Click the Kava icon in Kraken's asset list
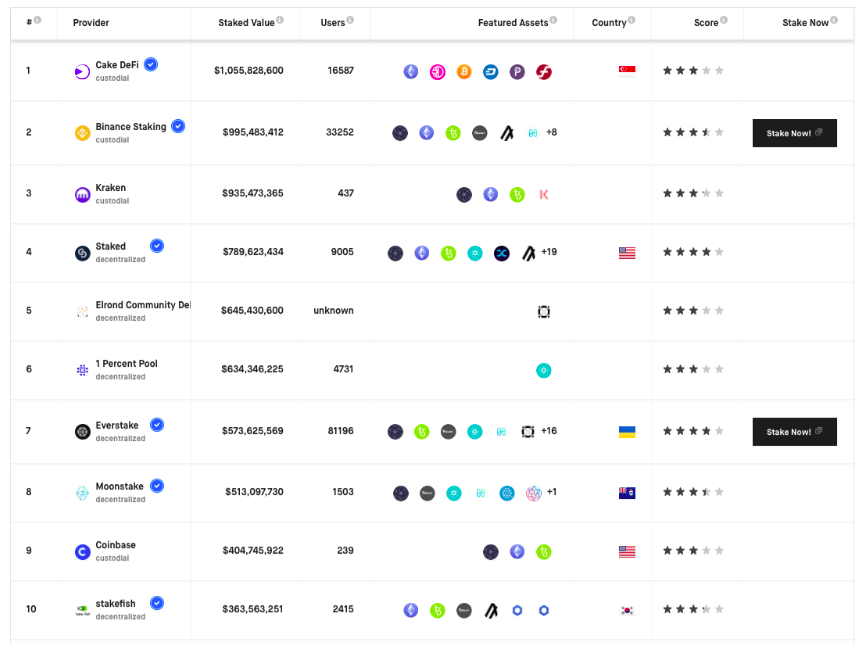 coord(543,195)
